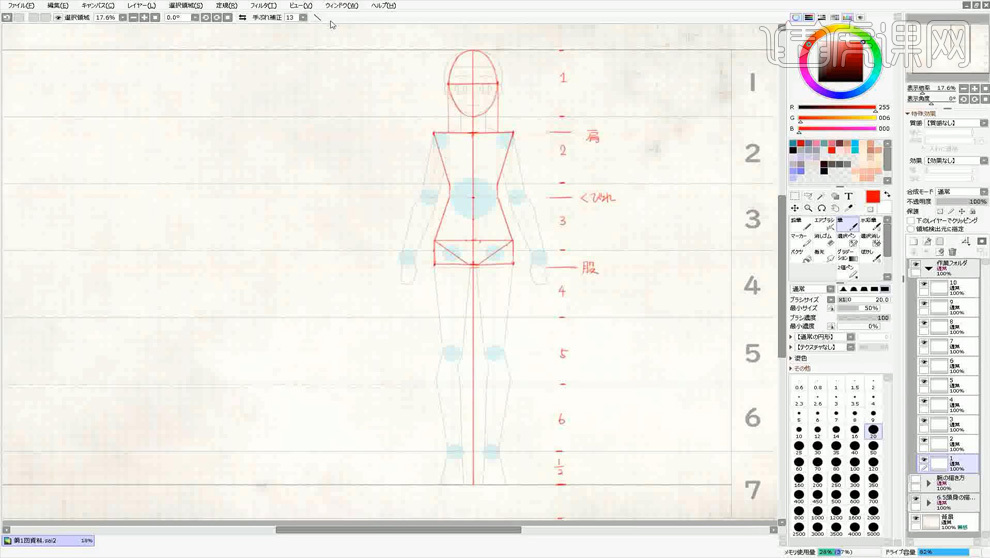This screenshot has height=558, width=990.
Task: Click zoom out minus button in toolbar
Action: [133, 18]
